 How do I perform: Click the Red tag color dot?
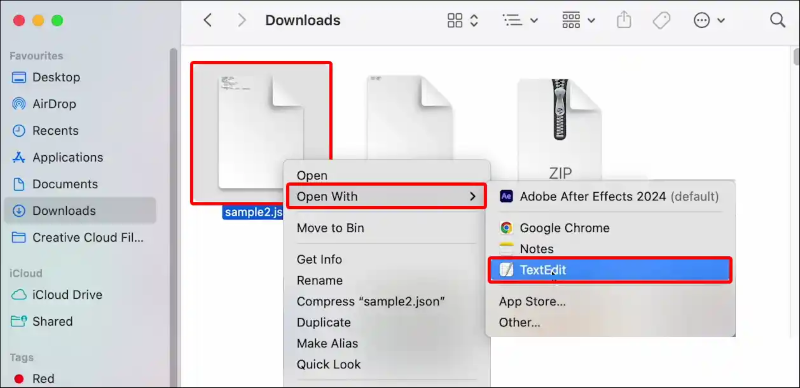click(x=19, y=379)
